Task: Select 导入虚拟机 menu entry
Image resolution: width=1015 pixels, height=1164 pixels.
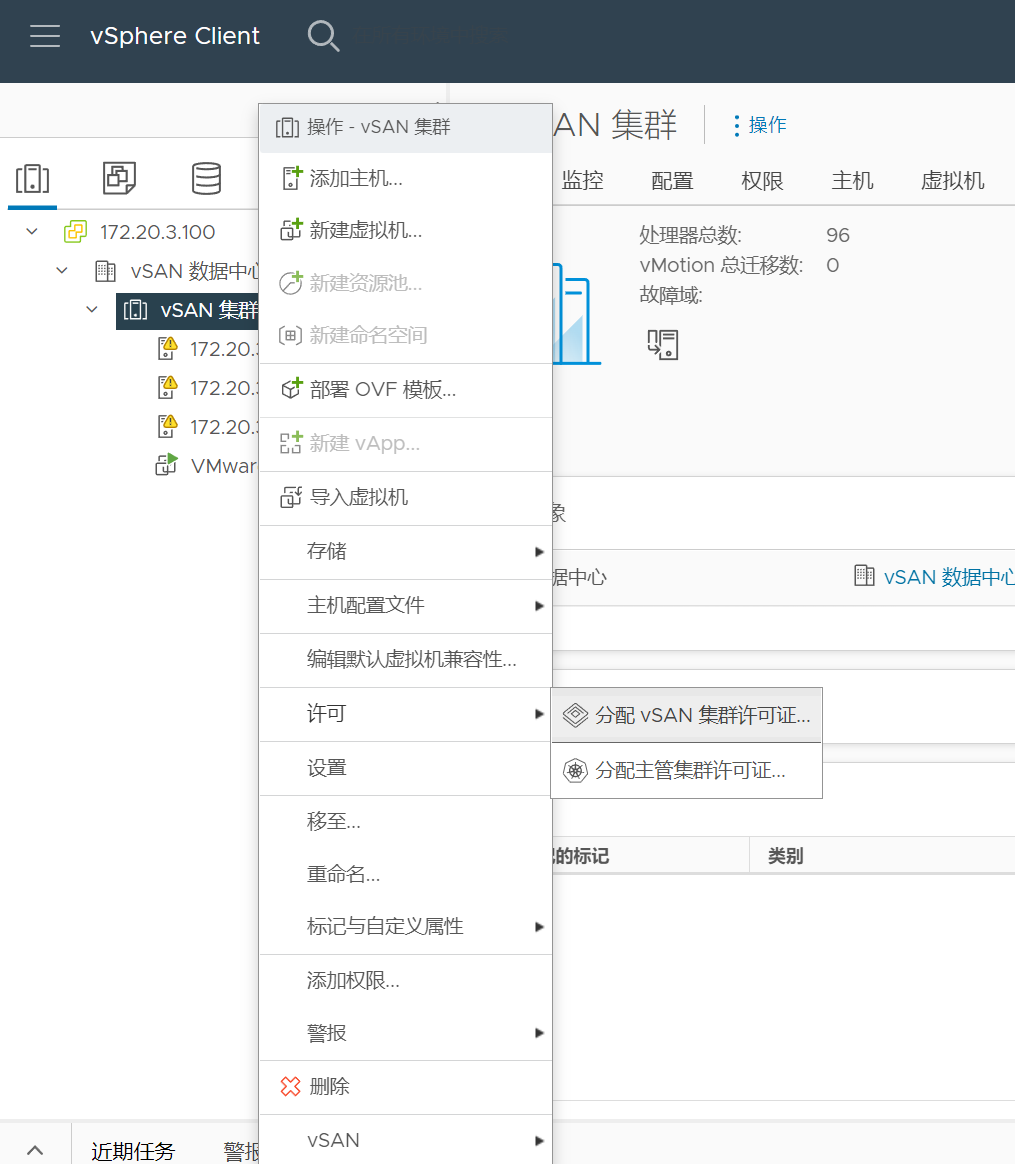Action: coord(405,497)
